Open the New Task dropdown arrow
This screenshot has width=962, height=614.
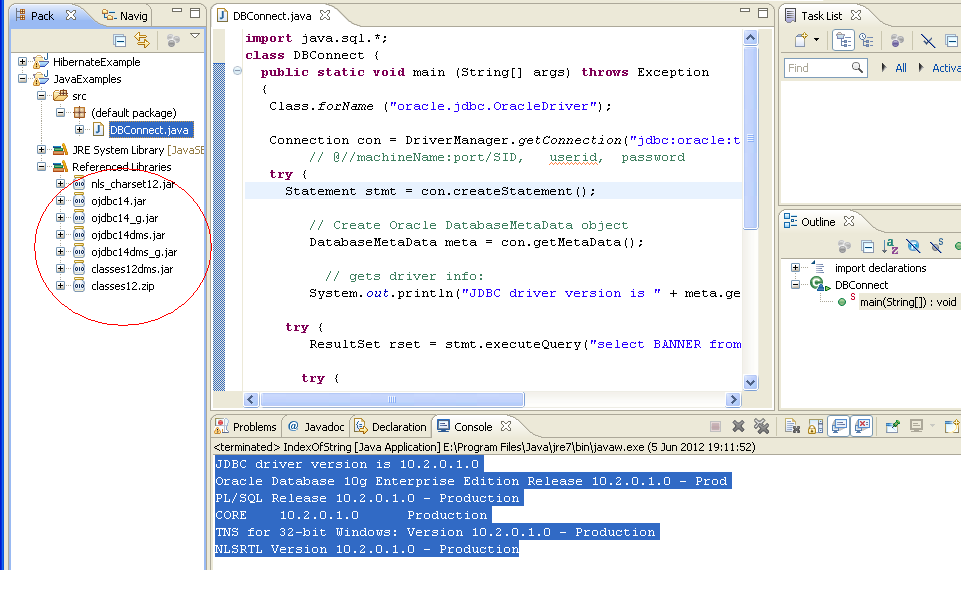coord(817,40)
